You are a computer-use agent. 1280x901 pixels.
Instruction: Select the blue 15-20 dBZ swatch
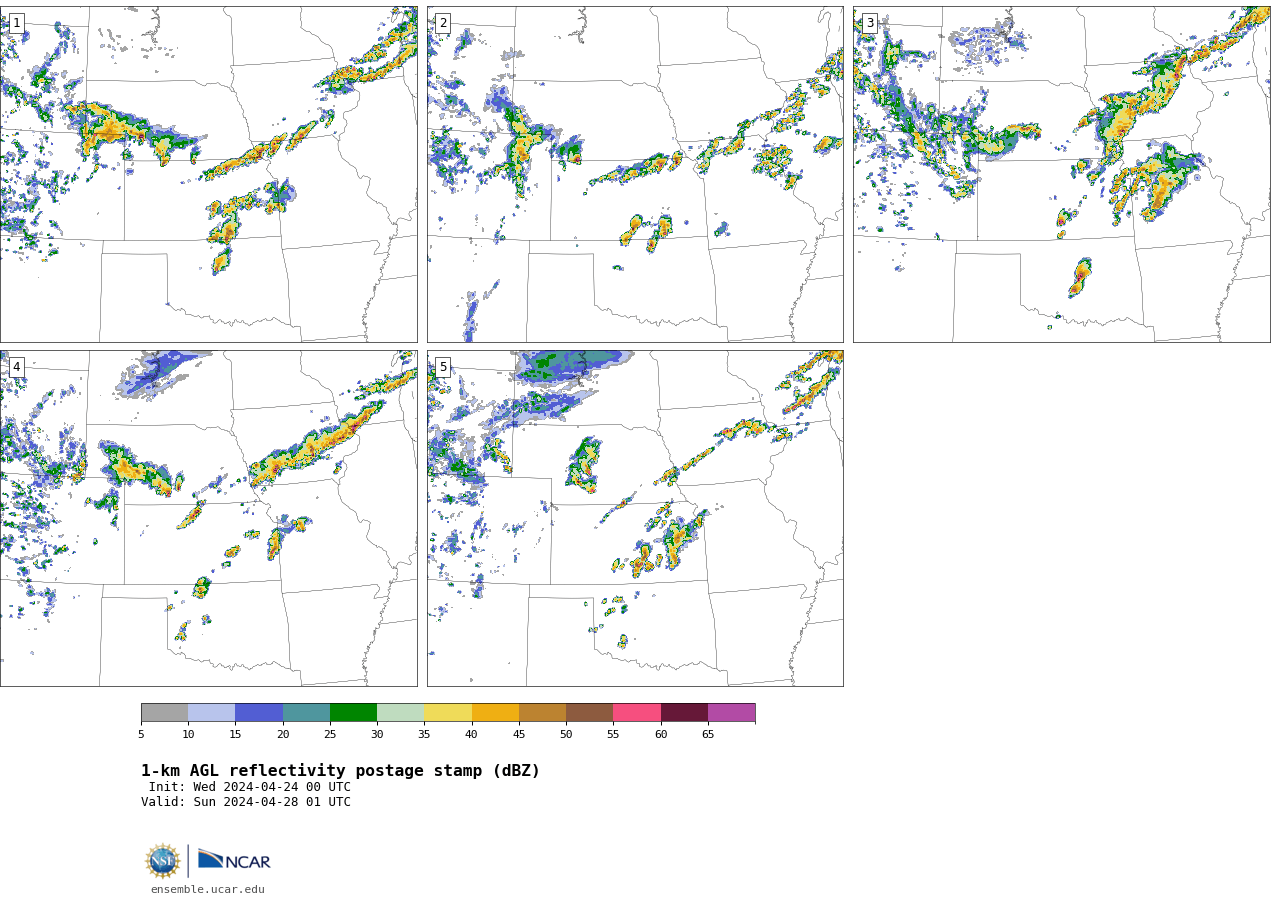pos(259,713)
